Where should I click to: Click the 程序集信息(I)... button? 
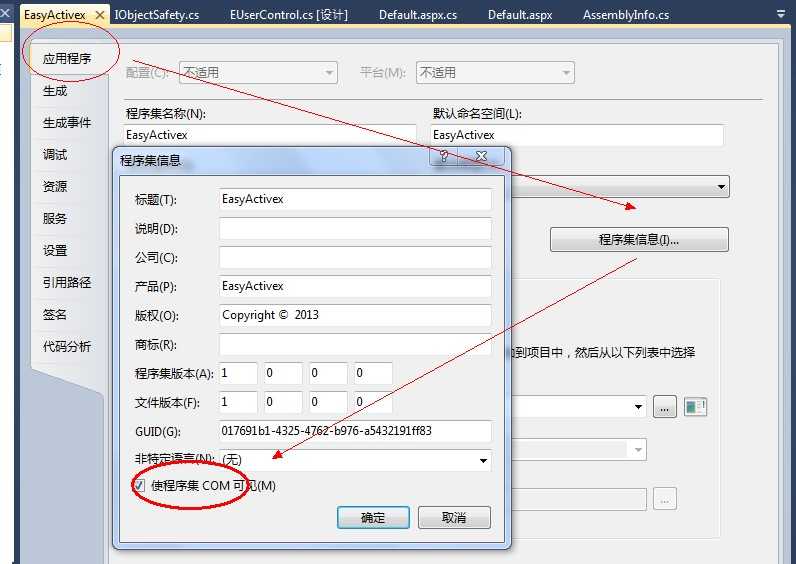pyautogui.click(x=639, y=240)
